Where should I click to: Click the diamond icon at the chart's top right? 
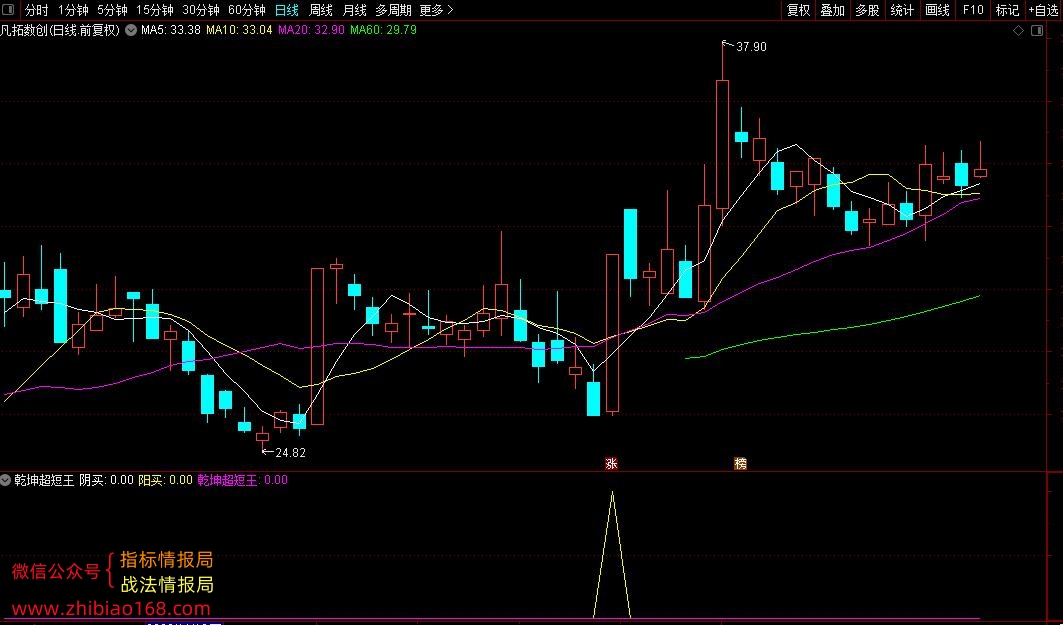point(1018,31)
